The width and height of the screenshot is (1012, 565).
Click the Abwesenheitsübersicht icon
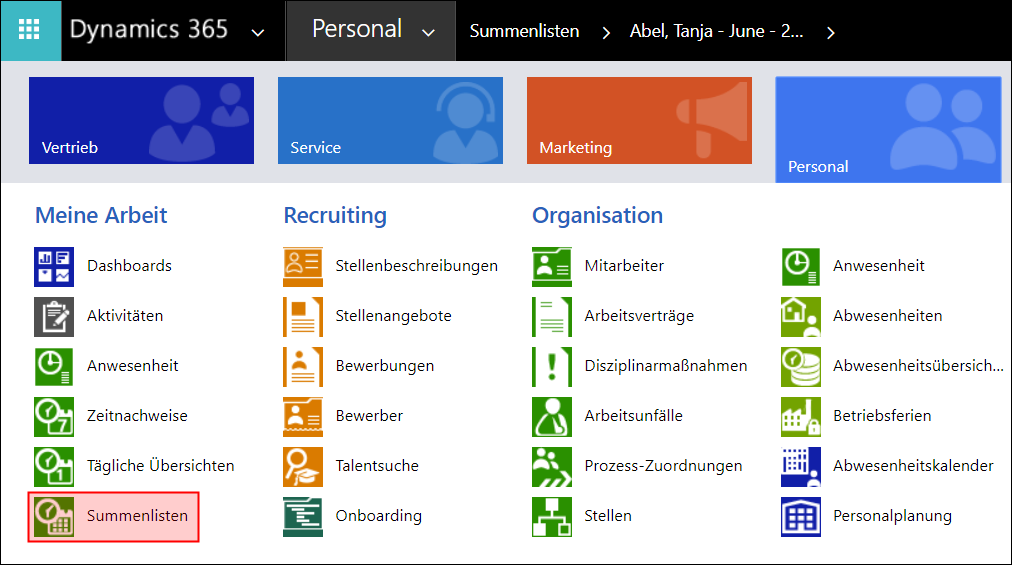point(801,366)
